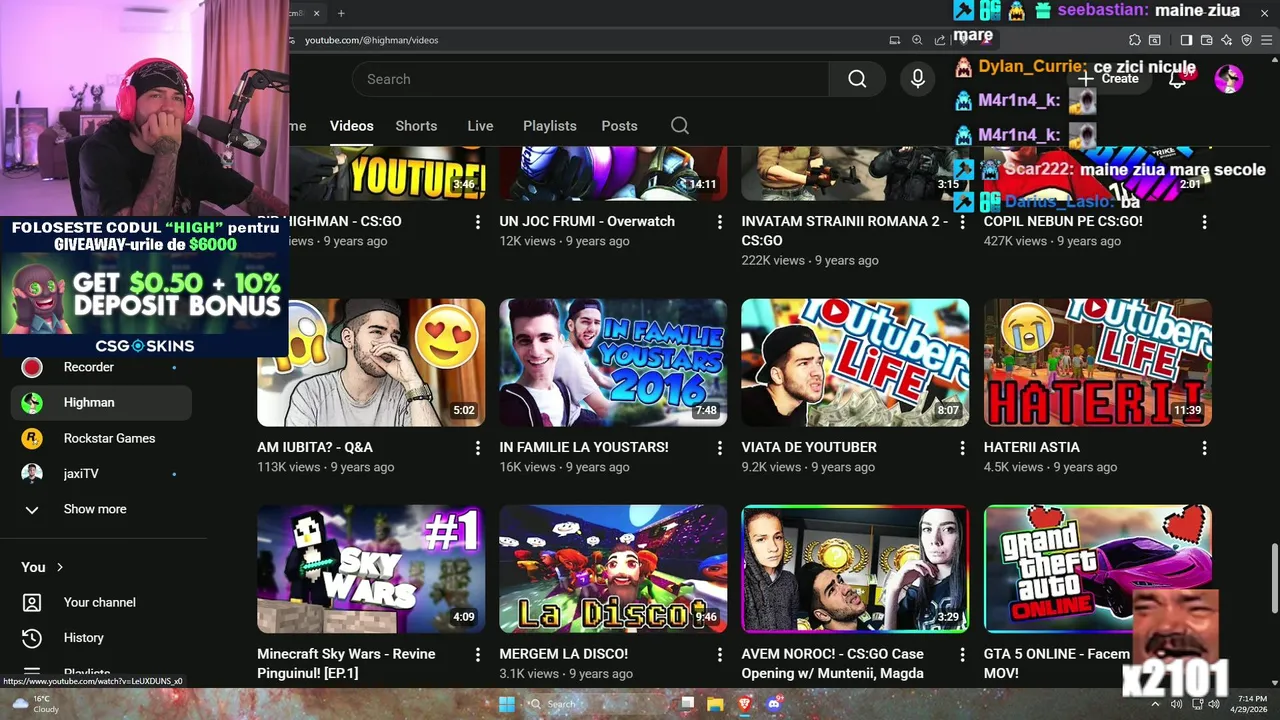Open options menu for AM IUBITA? - Q&A
The image size is (1280, 720).
click(x=478, y=448)
